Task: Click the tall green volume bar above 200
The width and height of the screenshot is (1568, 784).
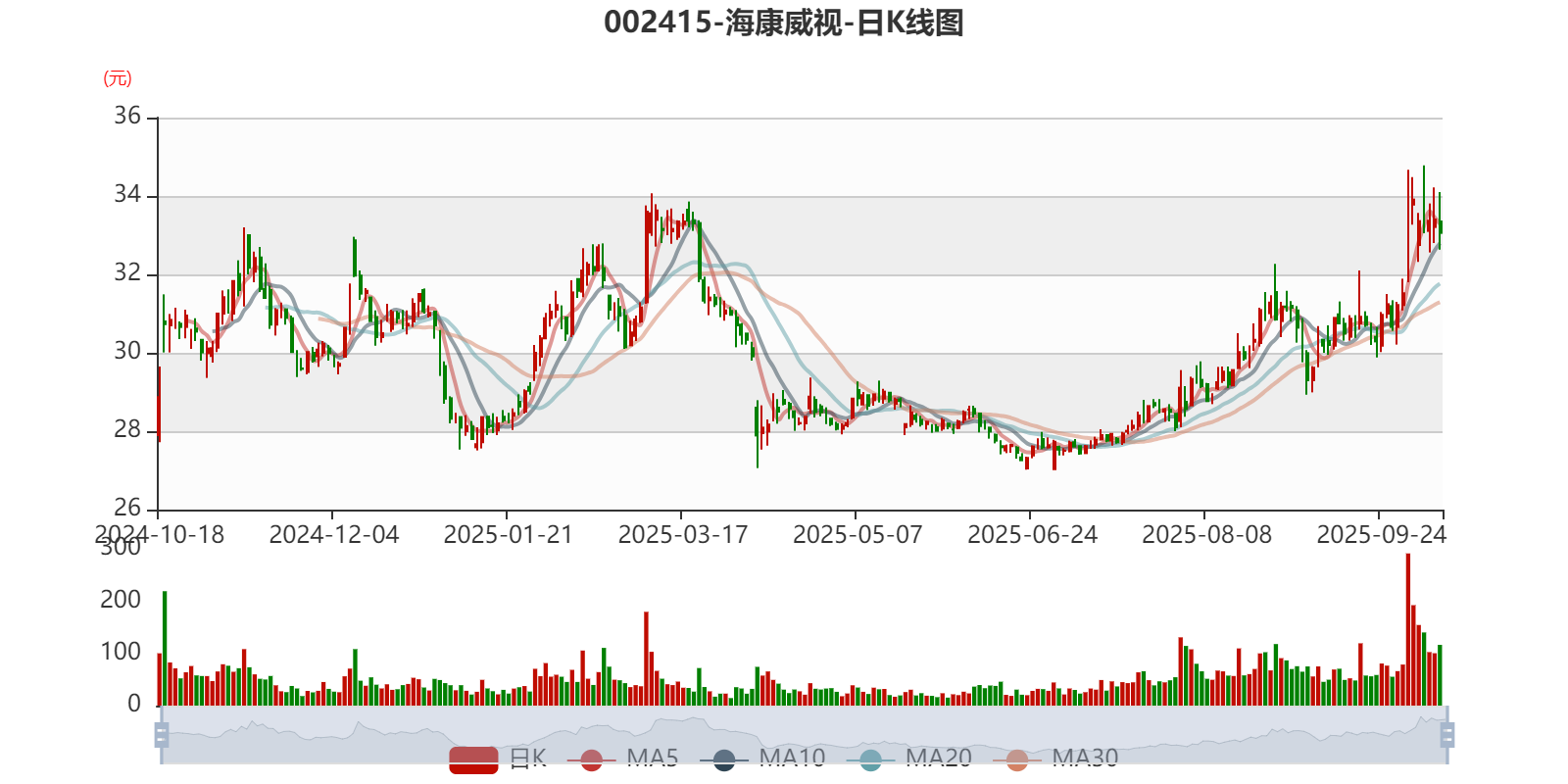Action: [165, 648]
